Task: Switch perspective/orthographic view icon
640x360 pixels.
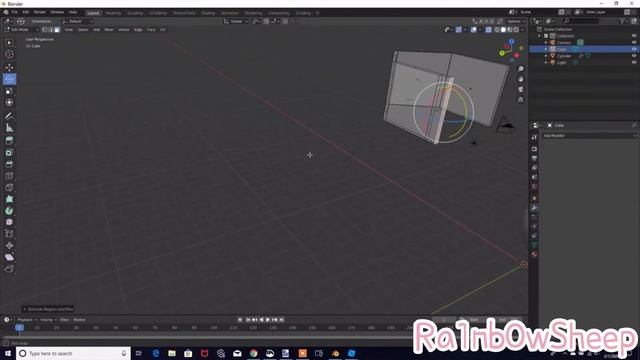Action: [521, 100]
